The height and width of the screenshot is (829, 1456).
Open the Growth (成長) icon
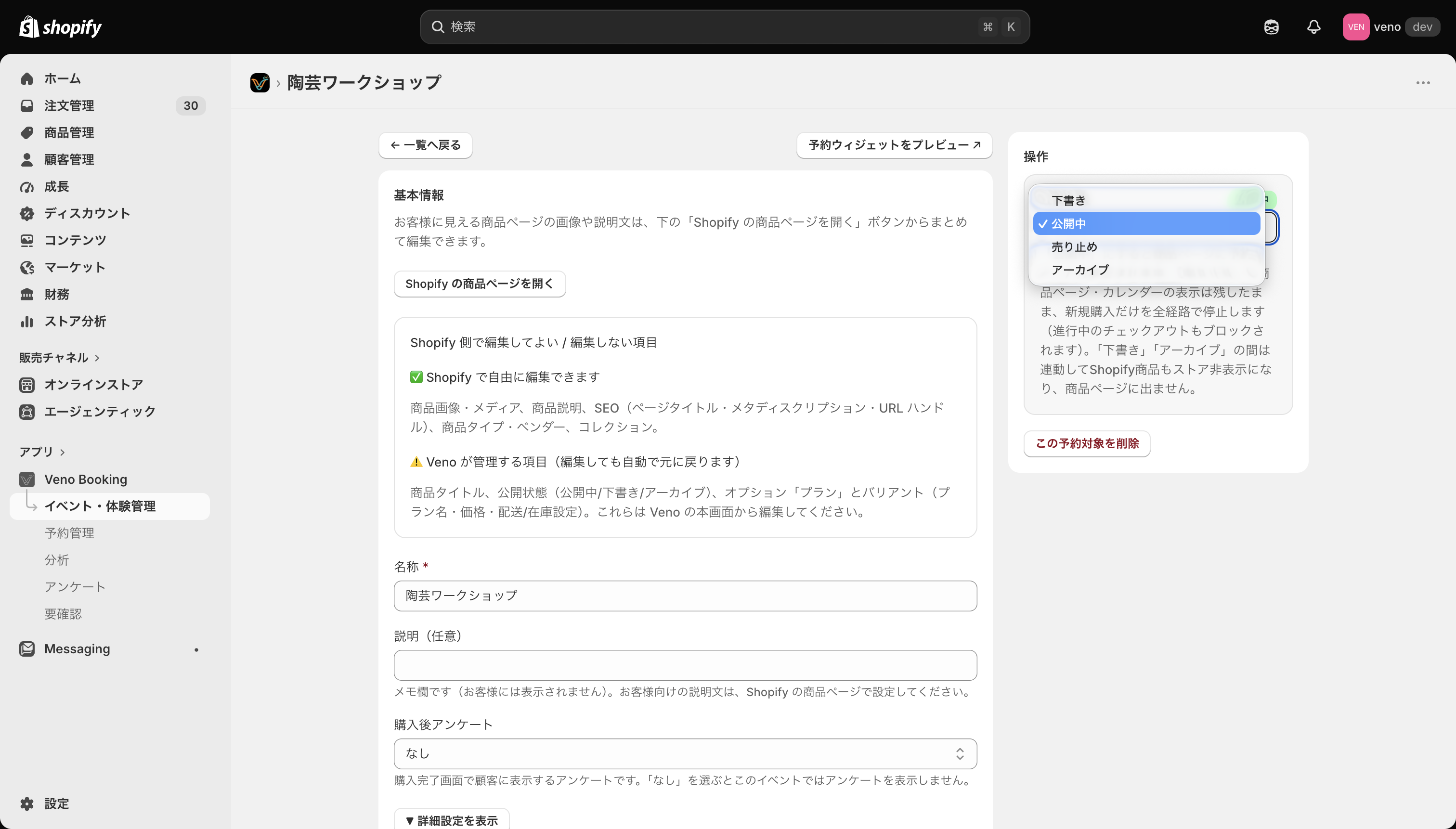pyautogui.click(x=27, y=187)
